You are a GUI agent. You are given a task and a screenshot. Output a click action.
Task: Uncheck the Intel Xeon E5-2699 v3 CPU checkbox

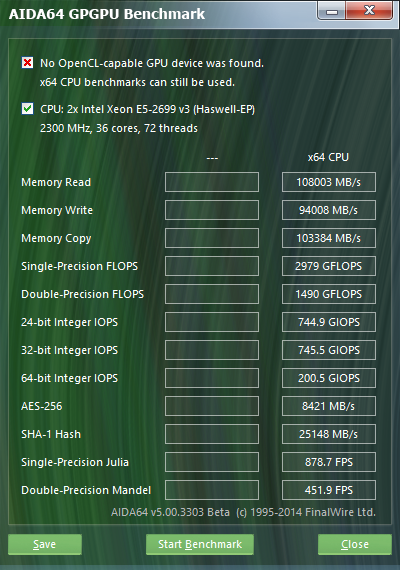27,109
